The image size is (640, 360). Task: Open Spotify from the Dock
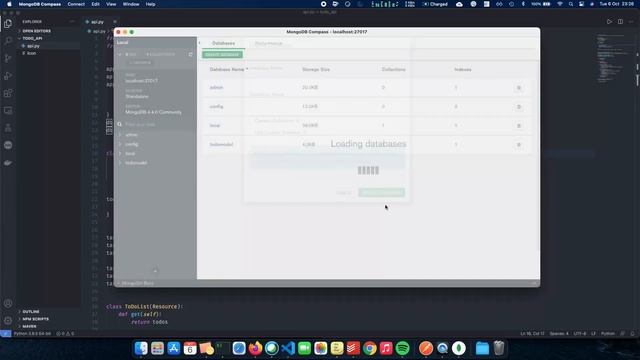point(402,348)
